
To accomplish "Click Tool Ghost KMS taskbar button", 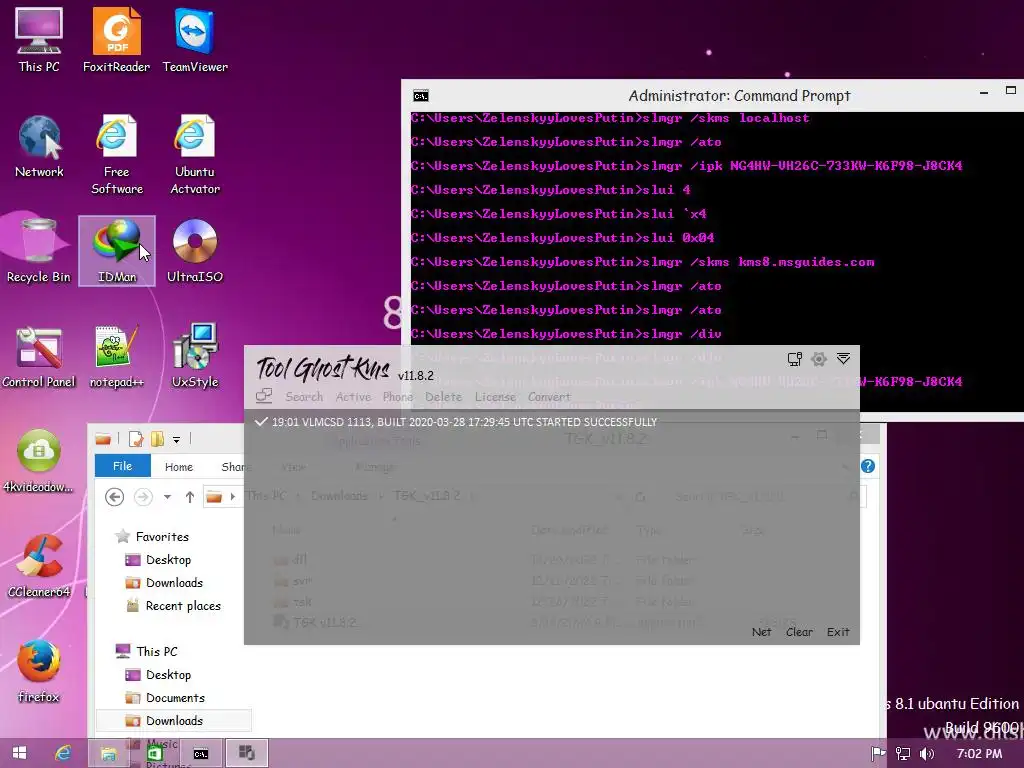I will (x=246, y=753).
